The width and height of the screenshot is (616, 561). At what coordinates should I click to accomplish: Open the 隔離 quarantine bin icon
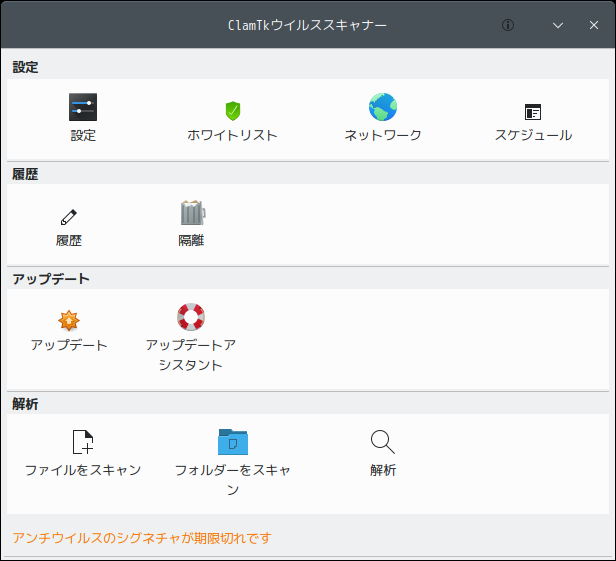(191, 213)
